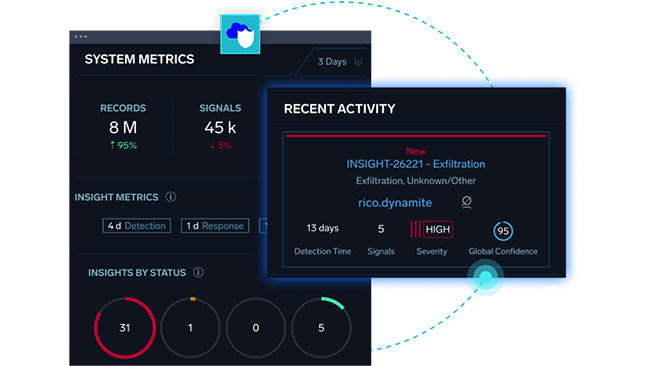The width and height of the screenshot is (652, 366).
Task: Click the 3% signals decrease indicator
Action: coord(220,145)
